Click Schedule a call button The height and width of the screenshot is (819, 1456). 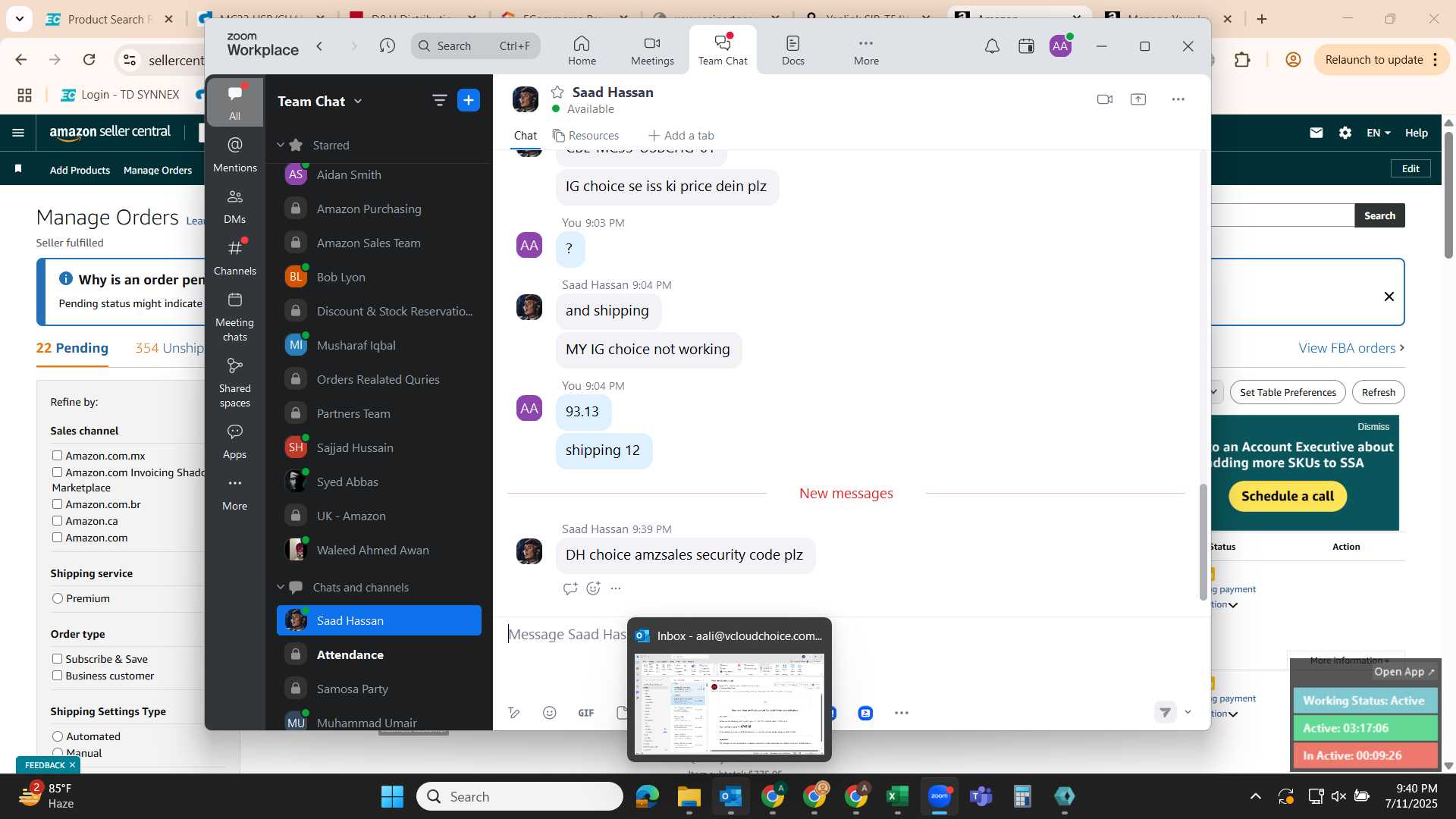pos(1287,496)
